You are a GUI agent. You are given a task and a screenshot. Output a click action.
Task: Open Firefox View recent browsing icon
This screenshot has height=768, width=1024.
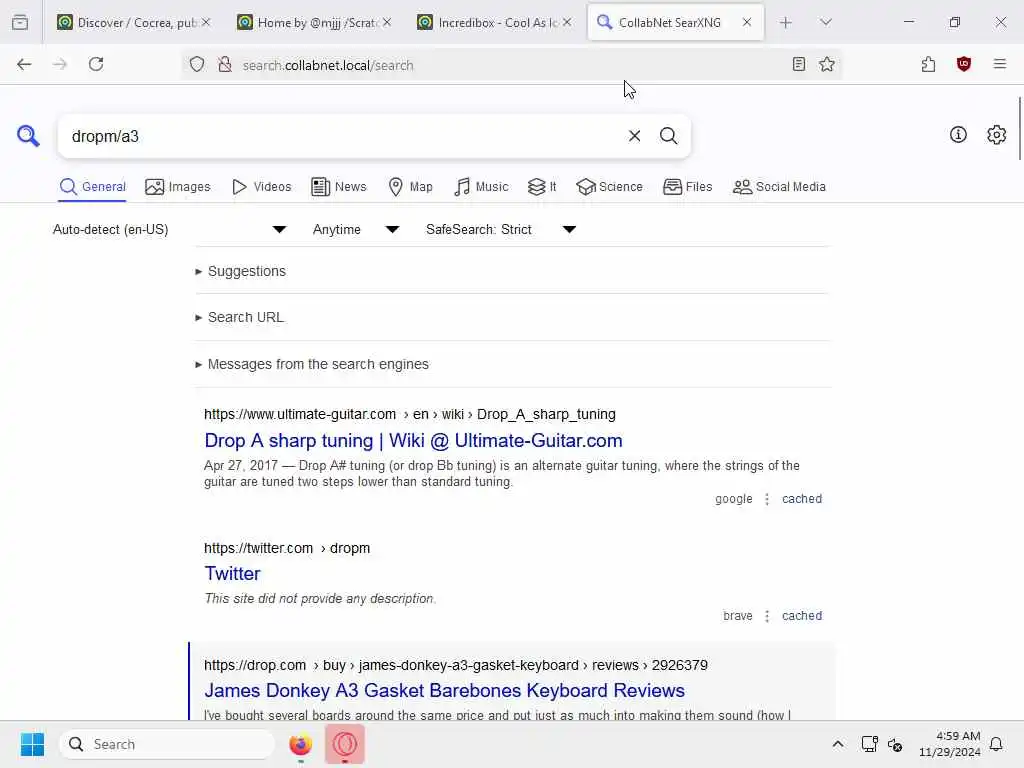coord(20,23)
